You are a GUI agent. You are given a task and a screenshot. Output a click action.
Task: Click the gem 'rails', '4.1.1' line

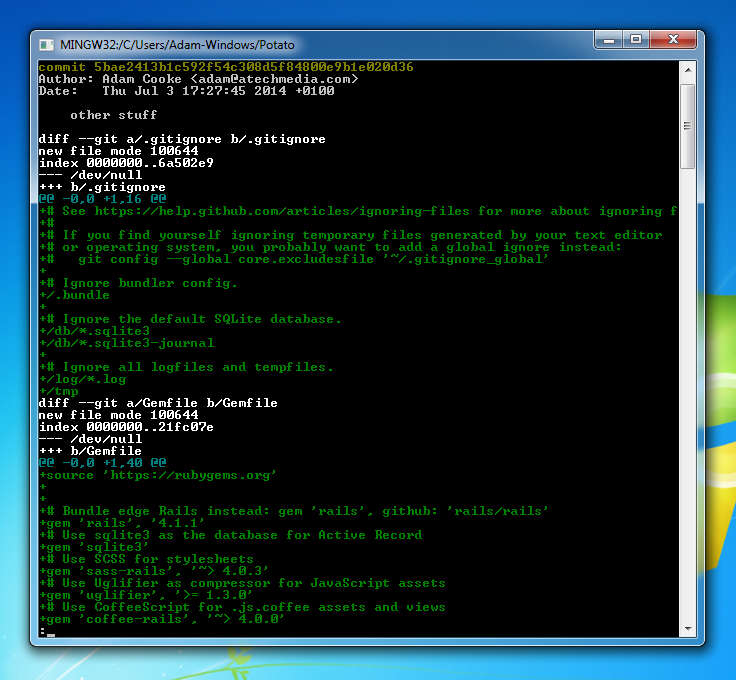coord(122,523)
